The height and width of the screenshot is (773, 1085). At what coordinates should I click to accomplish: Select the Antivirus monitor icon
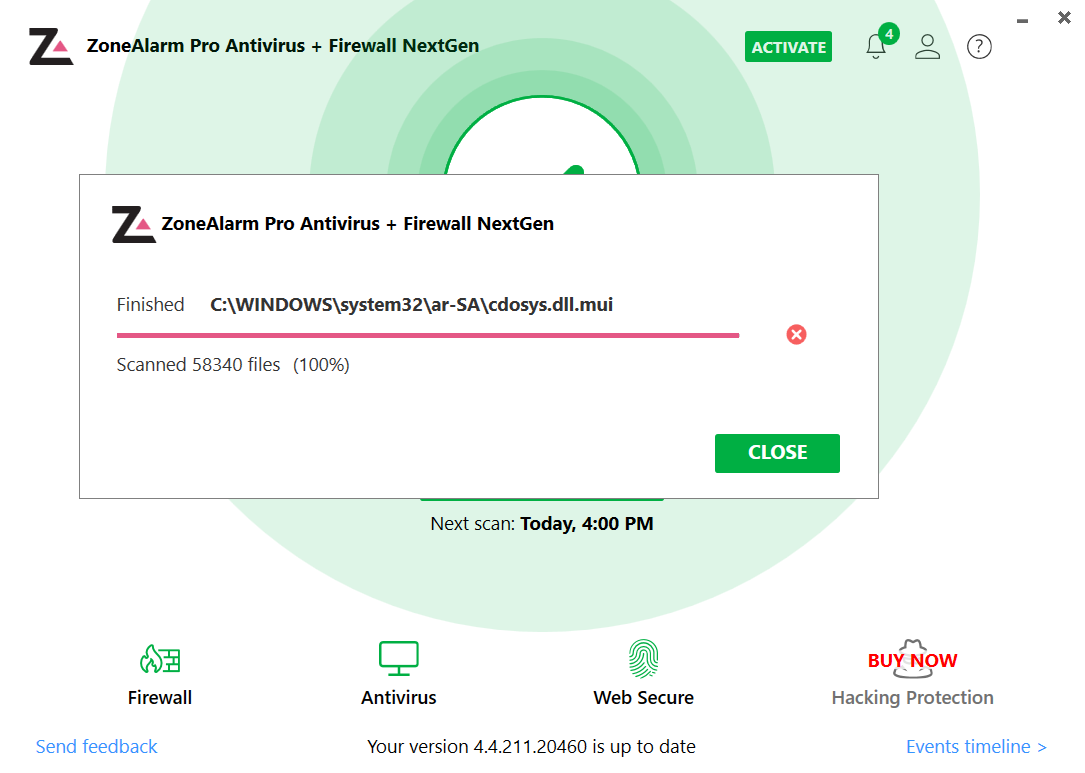click(398, 659)
